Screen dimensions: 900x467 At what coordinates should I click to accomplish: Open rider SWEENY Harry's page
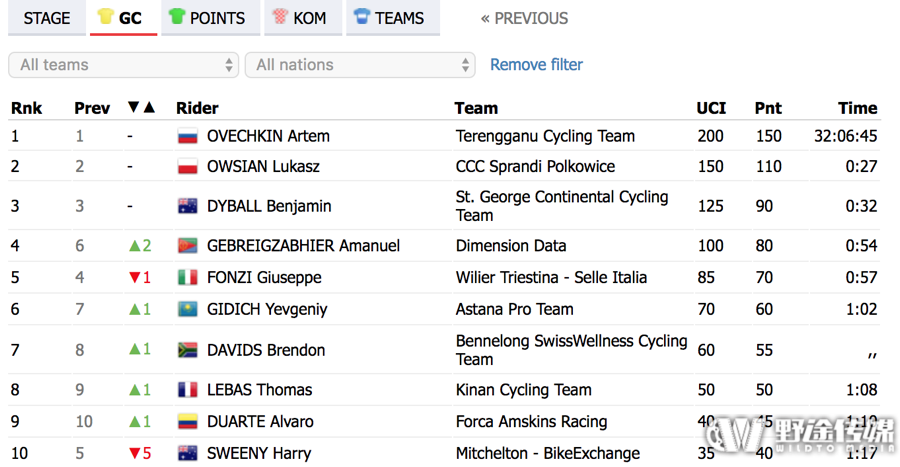pos(259,453)
